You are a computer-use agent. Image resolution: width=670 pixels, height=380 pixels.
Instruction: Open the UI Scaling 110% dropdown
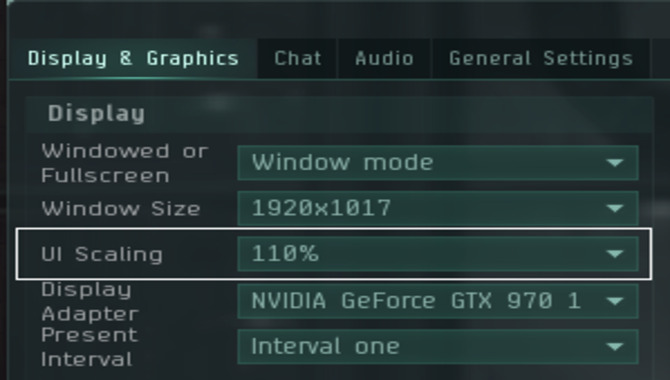point(438,254)
